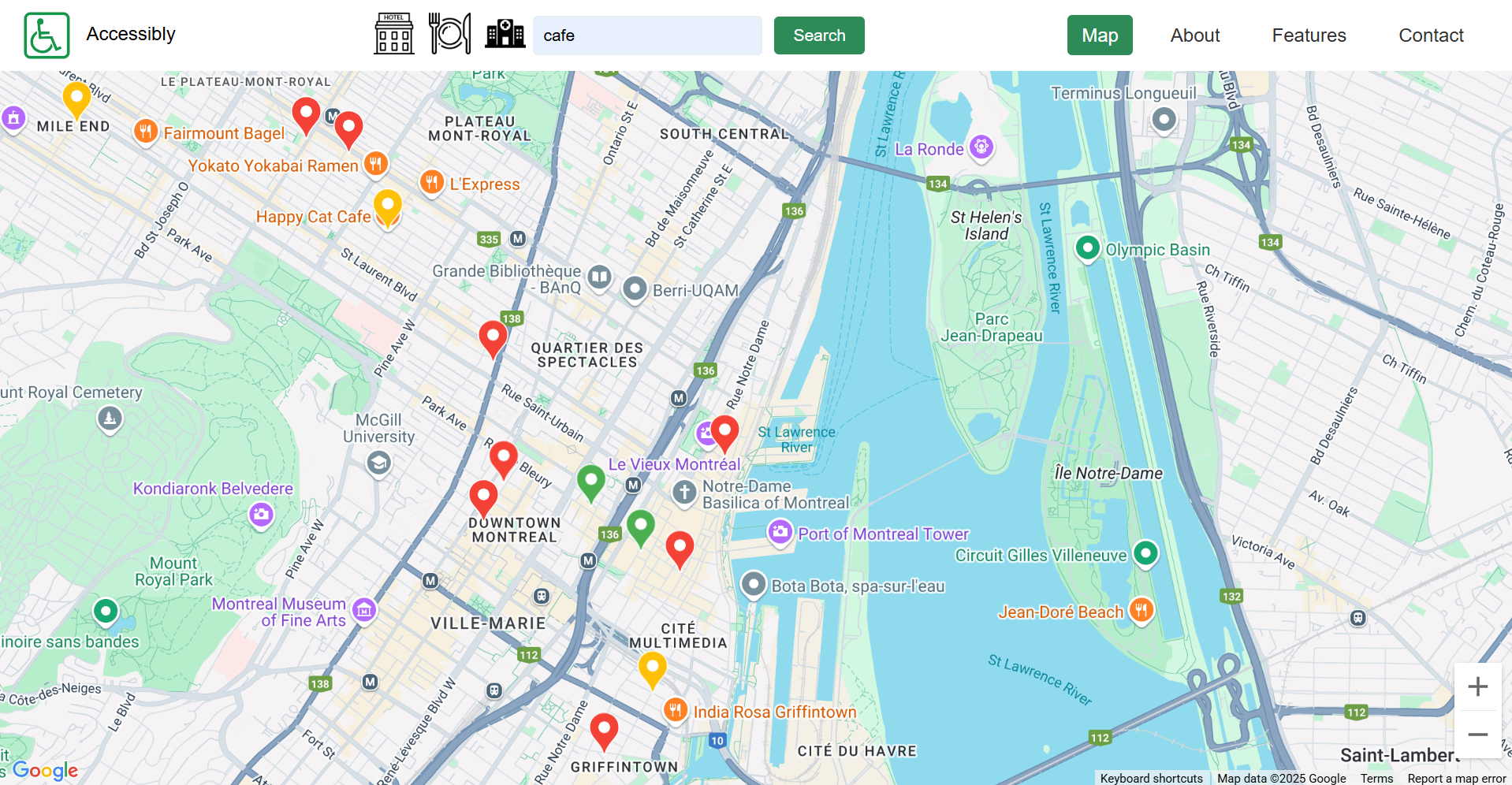Click the Yokato Yokabai Ramen restaurant icon
Viewport: 1512px width, 785px height.
(x=376, y=164)
